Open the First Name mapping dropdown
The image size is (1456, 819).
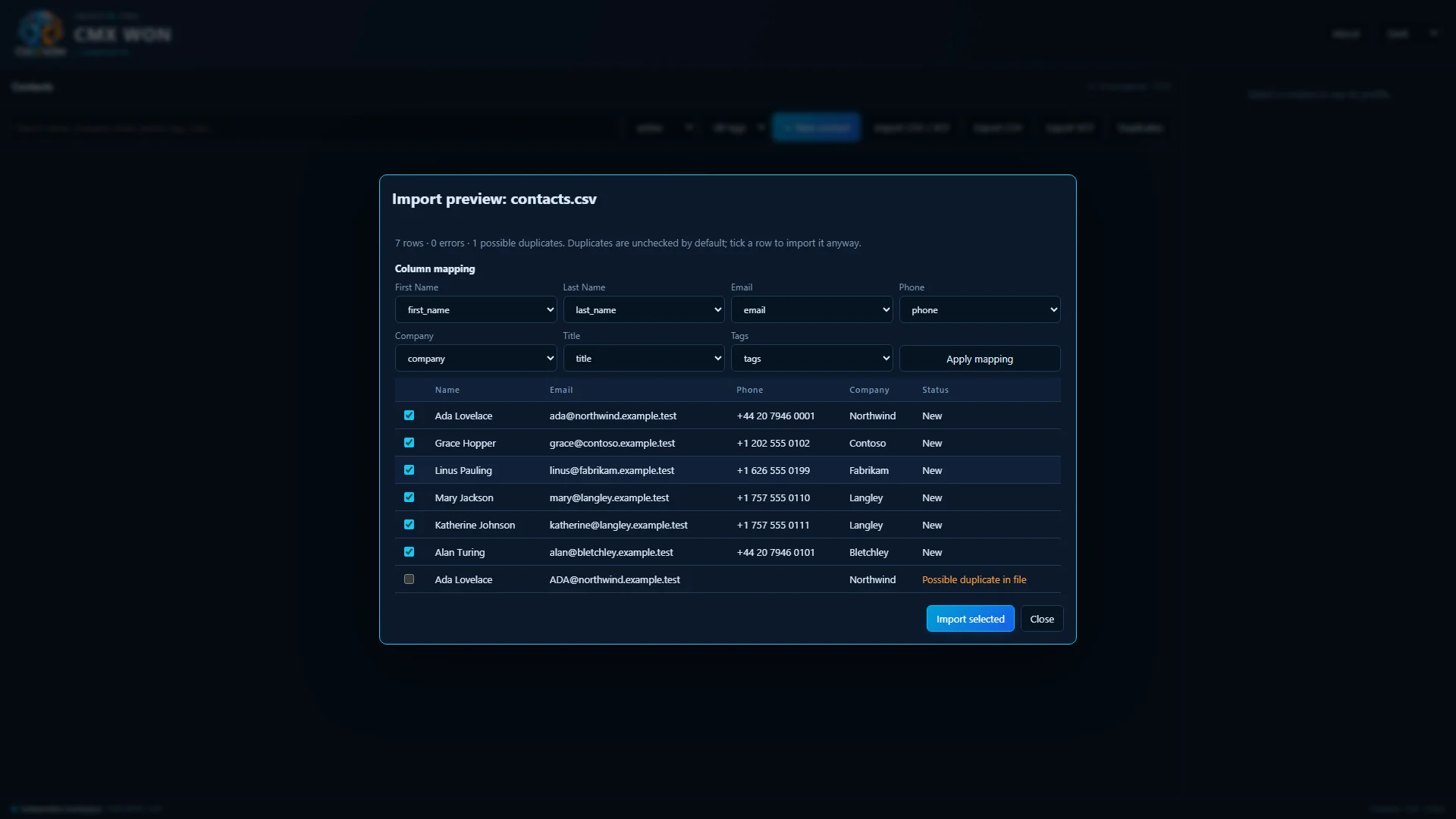pos(475,309)
